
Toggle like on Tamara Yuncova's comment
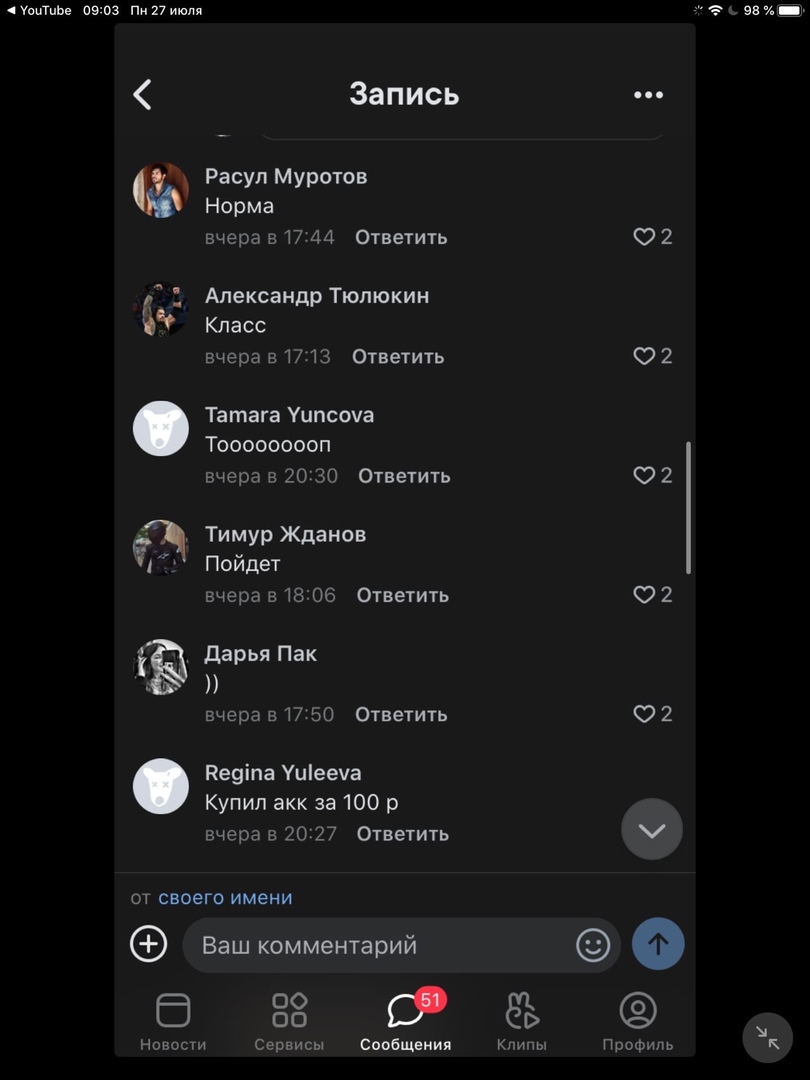644,476
